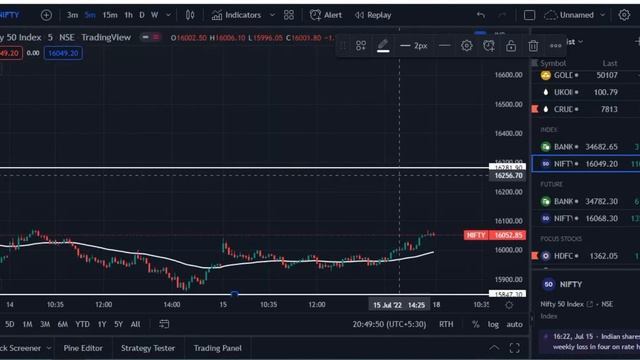This screenshot has height=360, width=640.
Task: Toggle the red flag on CRUDE row
Action: pos(535,109)
